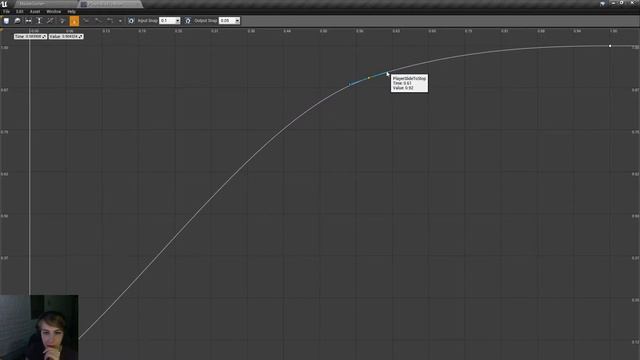Image resolution: width=640 pixels, height=360 pixels.
Task: Maximize the editor window
Action: [x=622, y=3]
